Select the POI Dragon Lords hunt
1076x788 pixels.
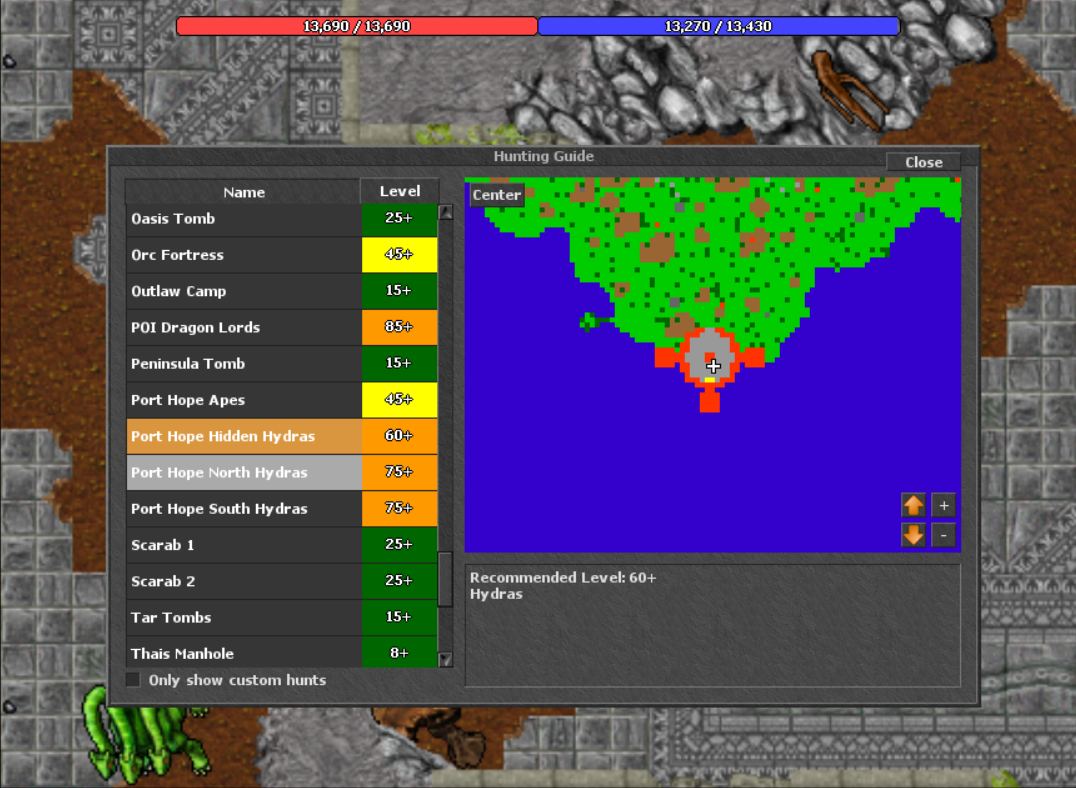(x=282, y=327)
